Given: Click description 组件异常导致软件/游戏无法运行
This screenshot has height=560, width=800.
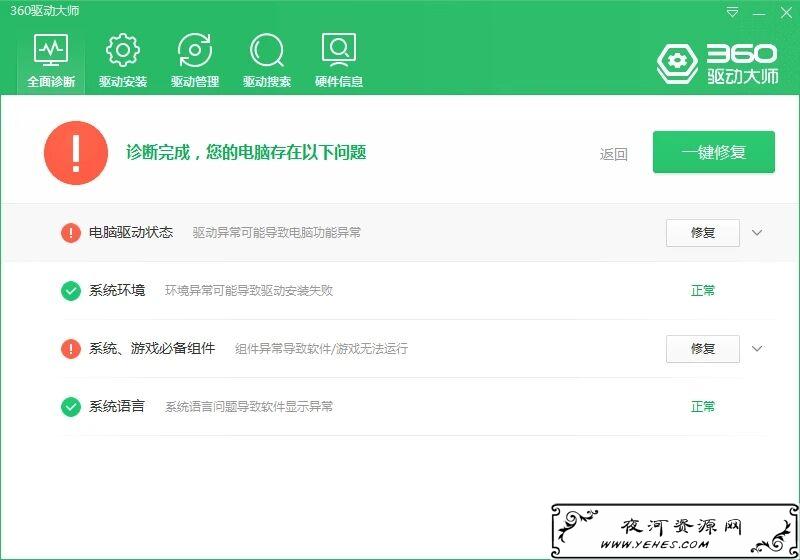Looking at the screenshot, I should [x=321, y=349].
